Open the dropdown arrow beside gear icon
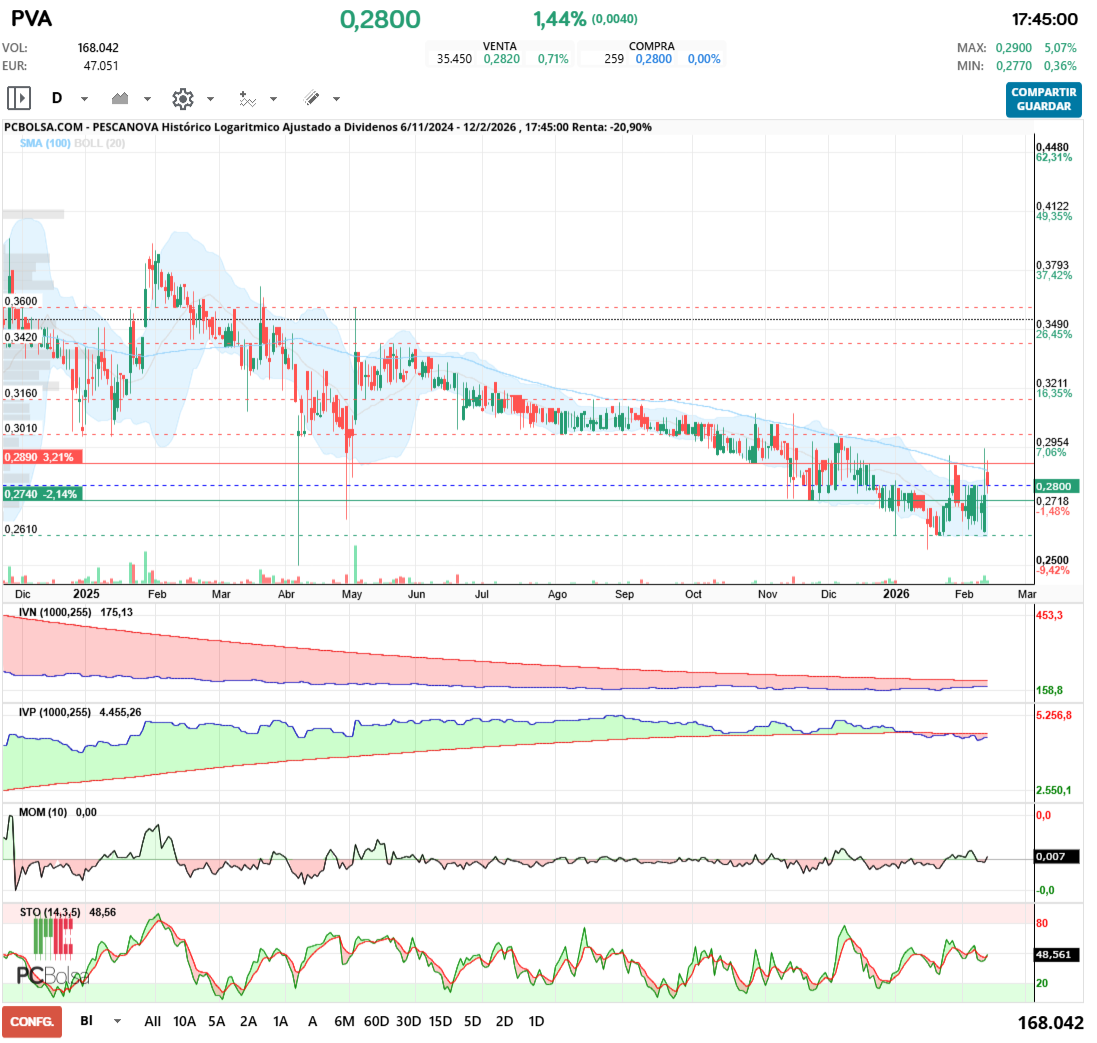The width and height of the screenshot is (1097, 1043). (x=210, y=99)
